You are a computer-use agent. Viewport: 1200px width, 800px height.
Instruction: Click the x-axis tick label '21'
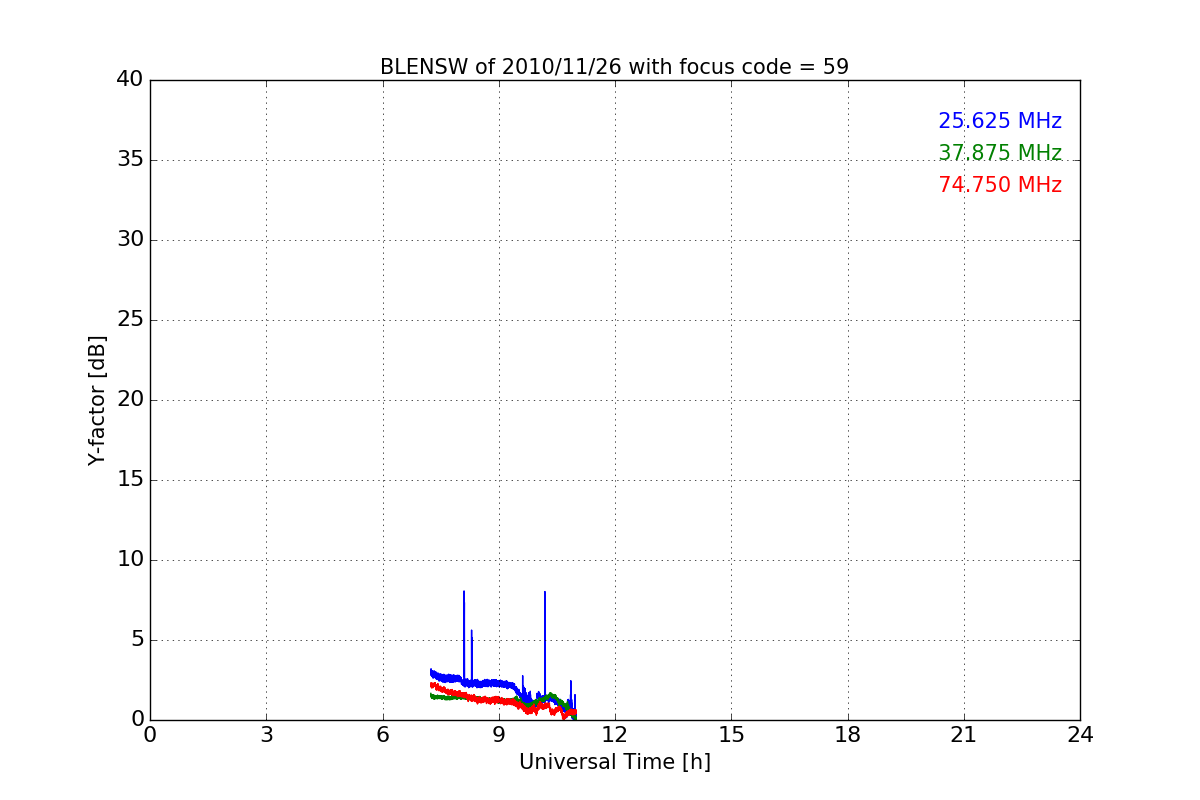click(x=964, y=734)
